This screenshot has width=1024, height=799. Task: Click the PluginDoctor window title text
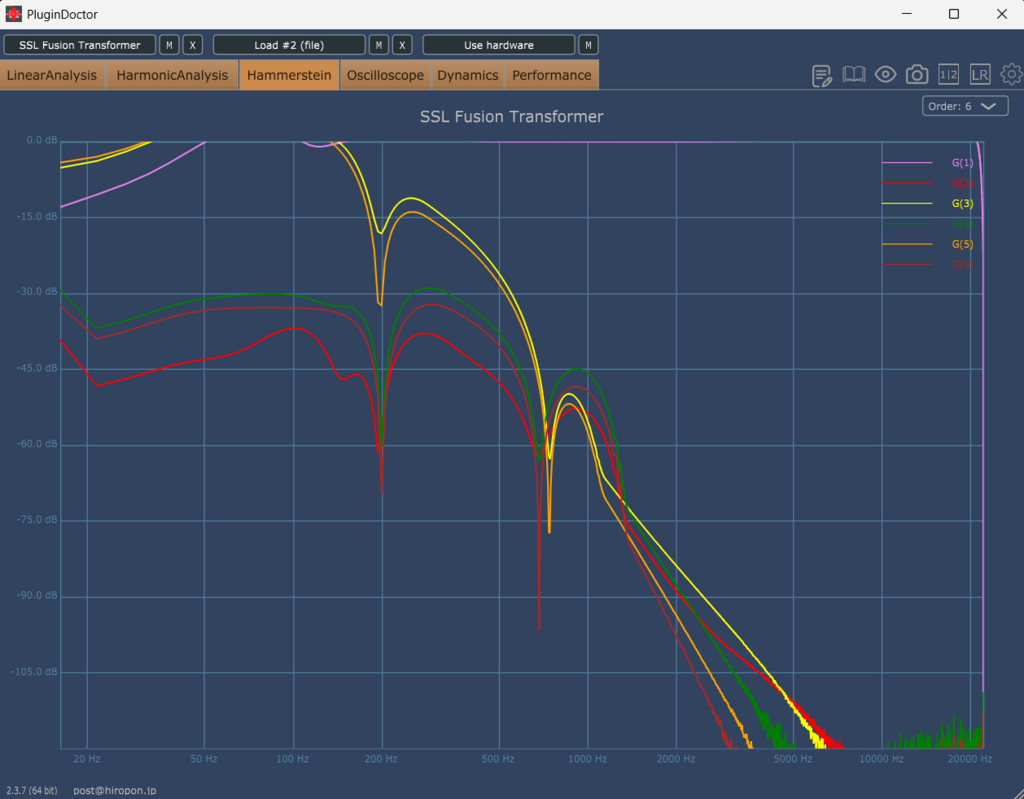(x=62, y=14)
